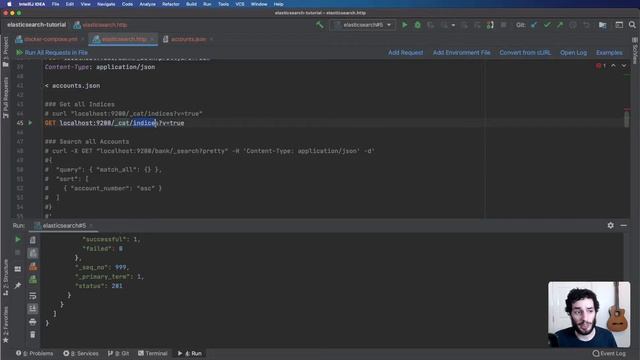Open the Structure side tool window
The image size is (640, 360).
click(x=5, y=278)
